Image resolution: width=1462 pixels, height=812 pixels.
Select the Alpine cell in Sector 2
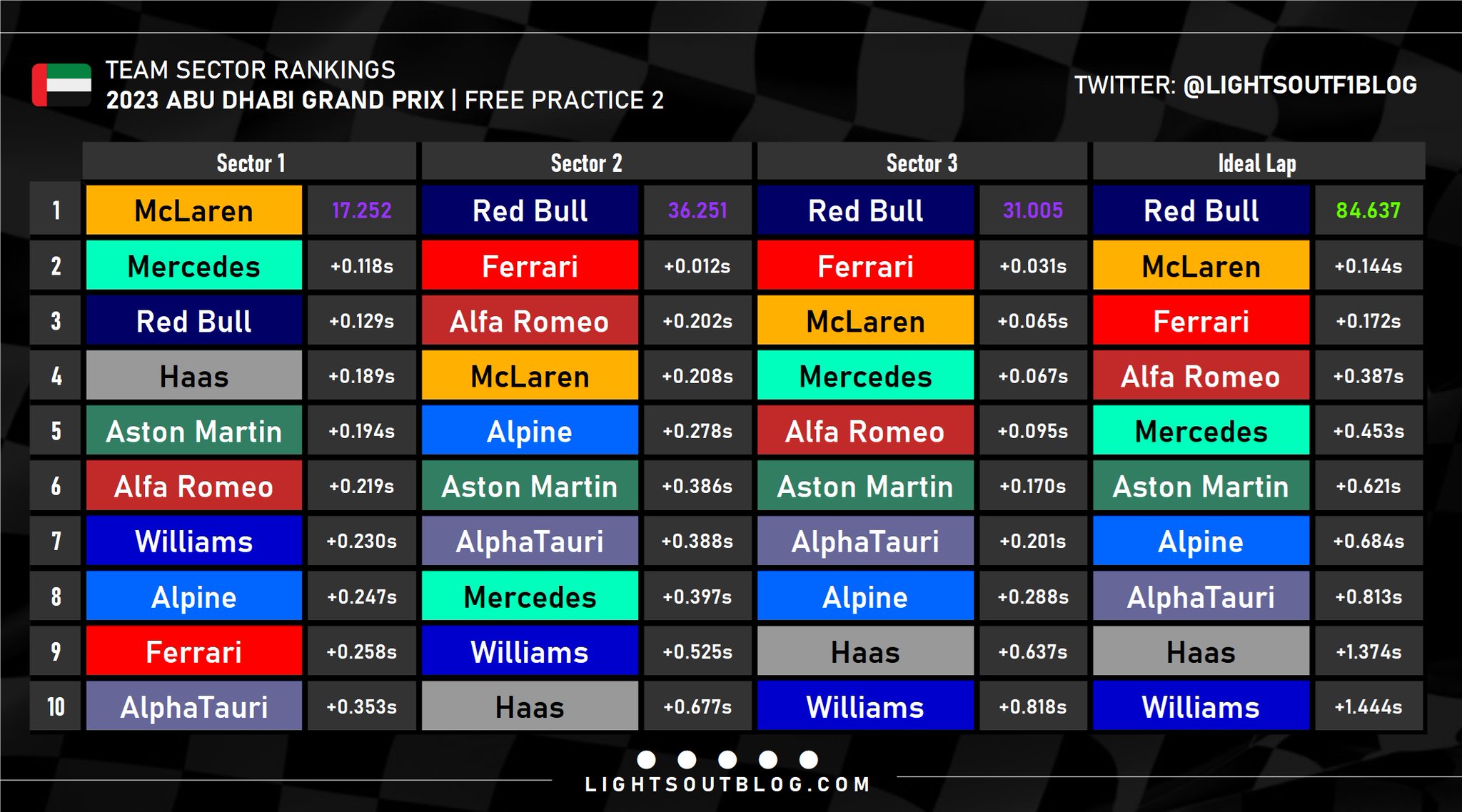pos(530,430)
